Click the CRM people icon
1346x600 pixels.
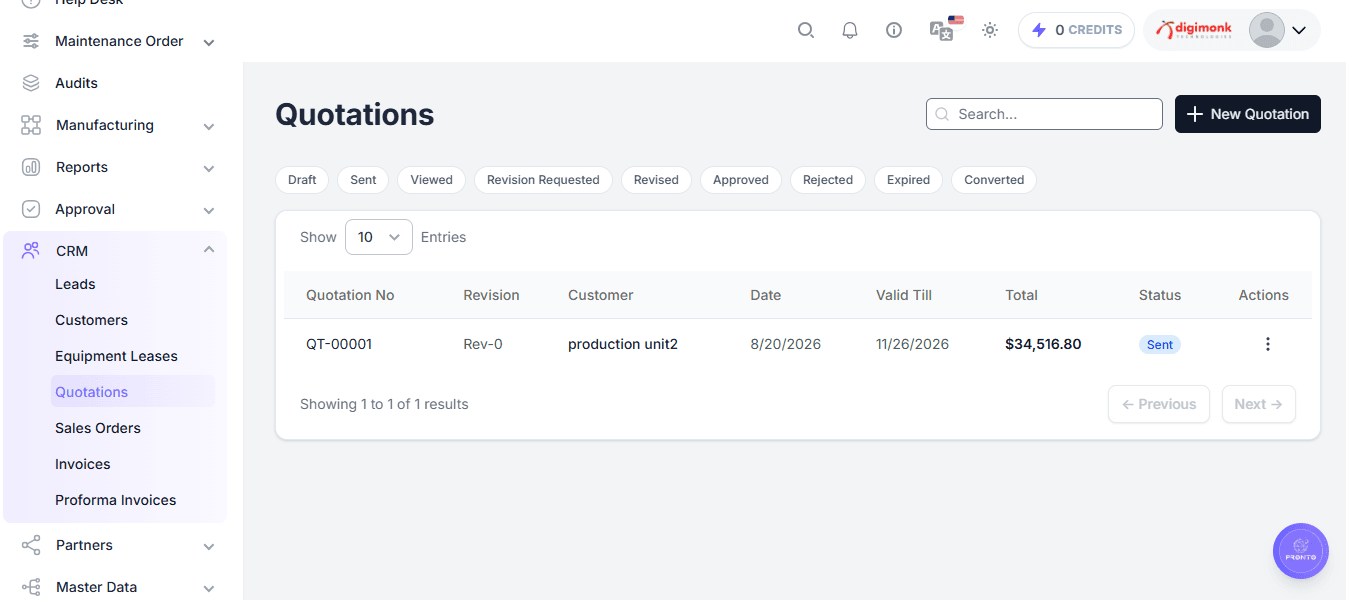[x=31, y=251]
